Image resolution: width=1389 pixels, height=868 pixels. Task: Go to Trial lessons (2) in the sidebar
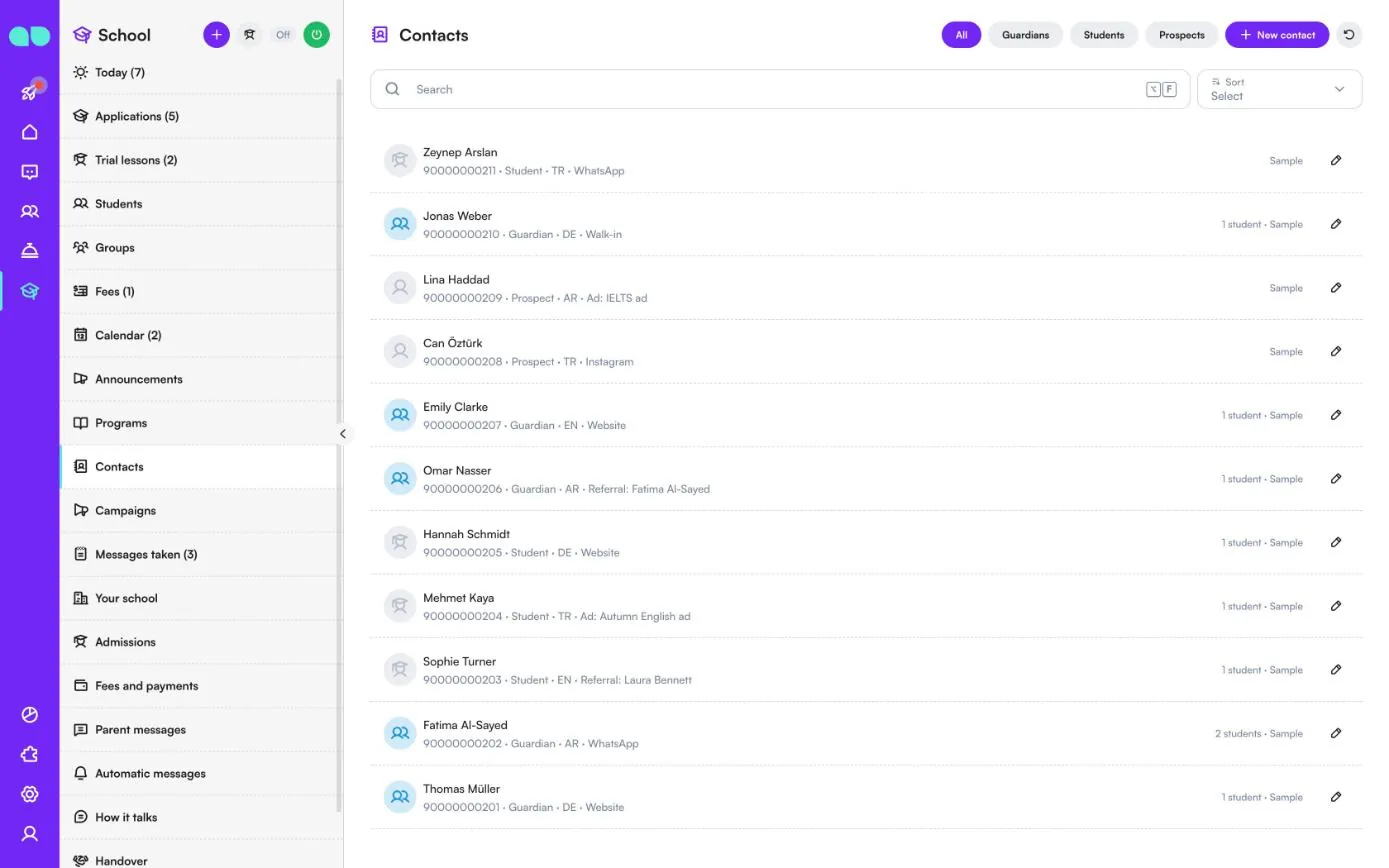pyautogui.click(x=199, y=160)
